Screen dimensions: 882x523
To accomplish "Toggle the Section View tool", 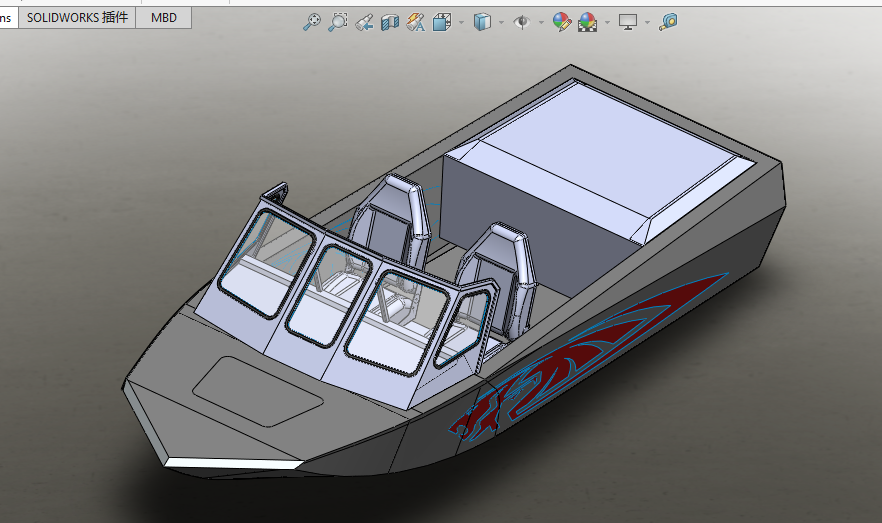I will (x=390, y=21).
